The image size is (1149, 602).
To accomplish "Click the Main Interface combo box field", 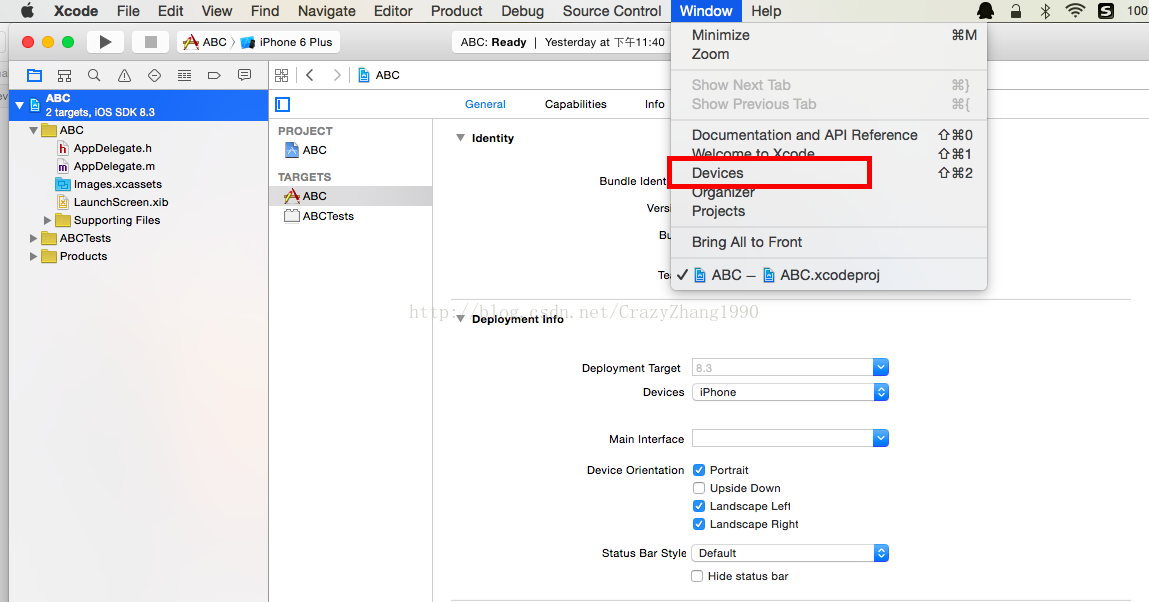I will (782, 438).
